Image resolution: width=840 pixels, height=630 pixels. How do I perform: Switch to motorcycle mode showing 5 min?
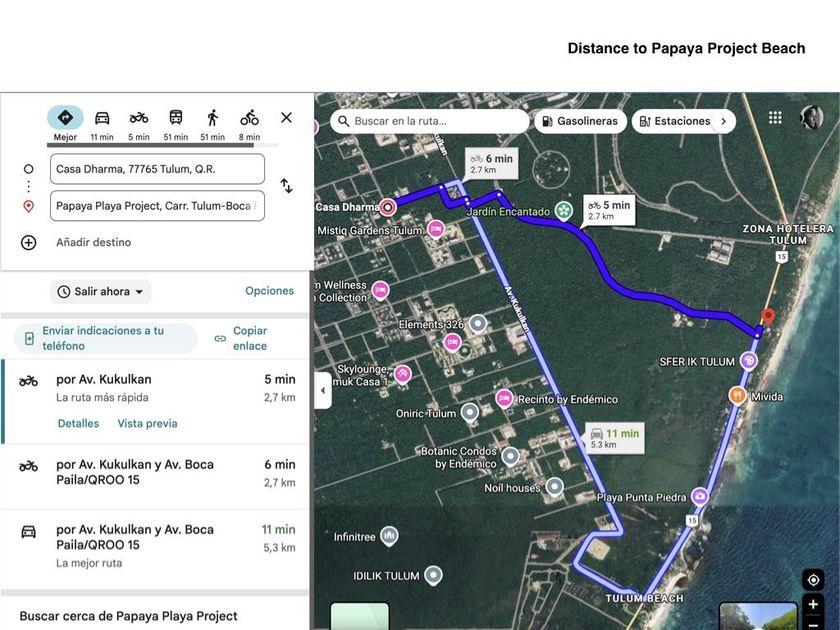point(139,124)
